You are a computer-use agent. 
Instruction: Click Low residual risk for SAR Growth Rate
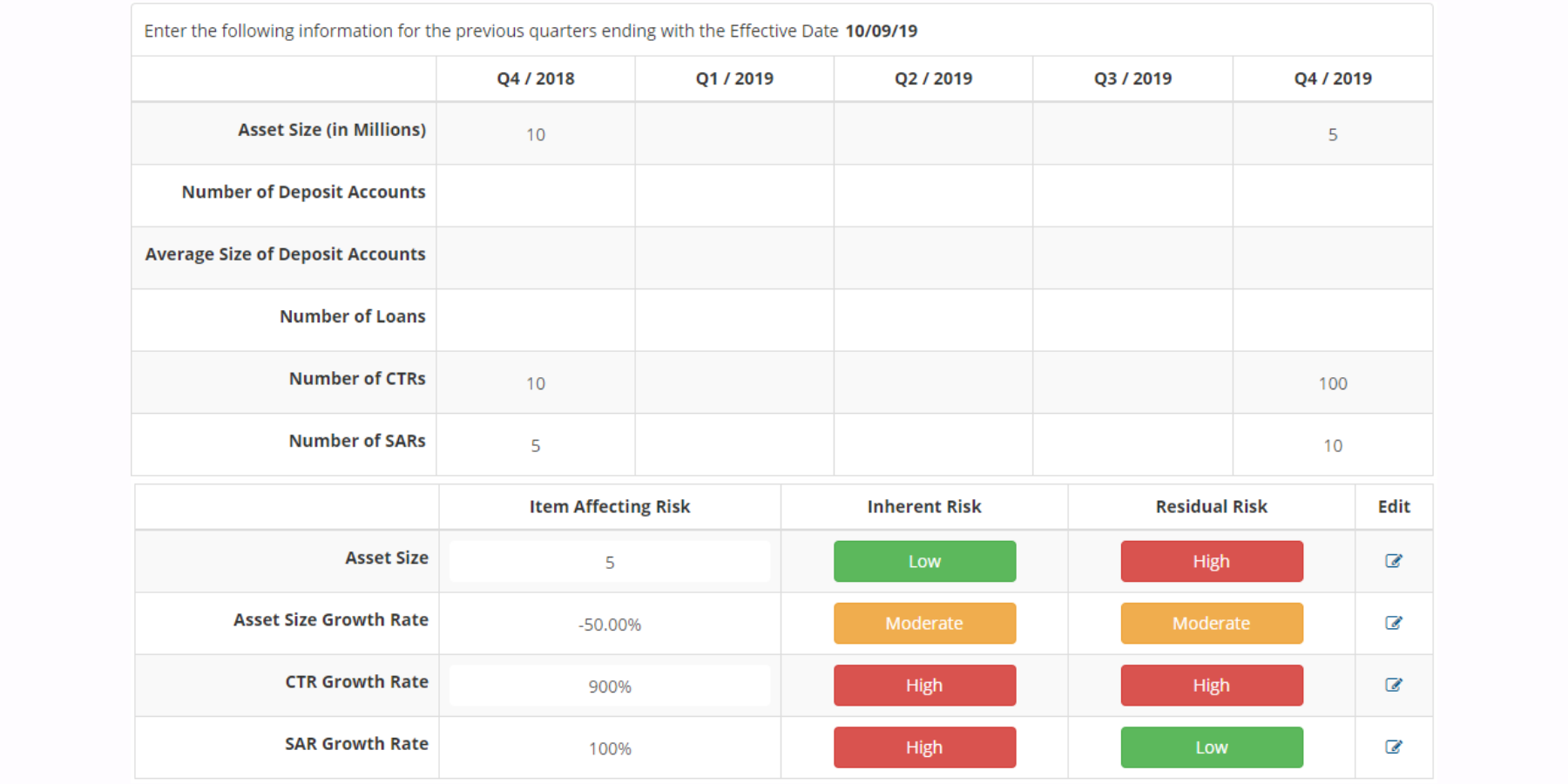click(x=1212, y=747)
